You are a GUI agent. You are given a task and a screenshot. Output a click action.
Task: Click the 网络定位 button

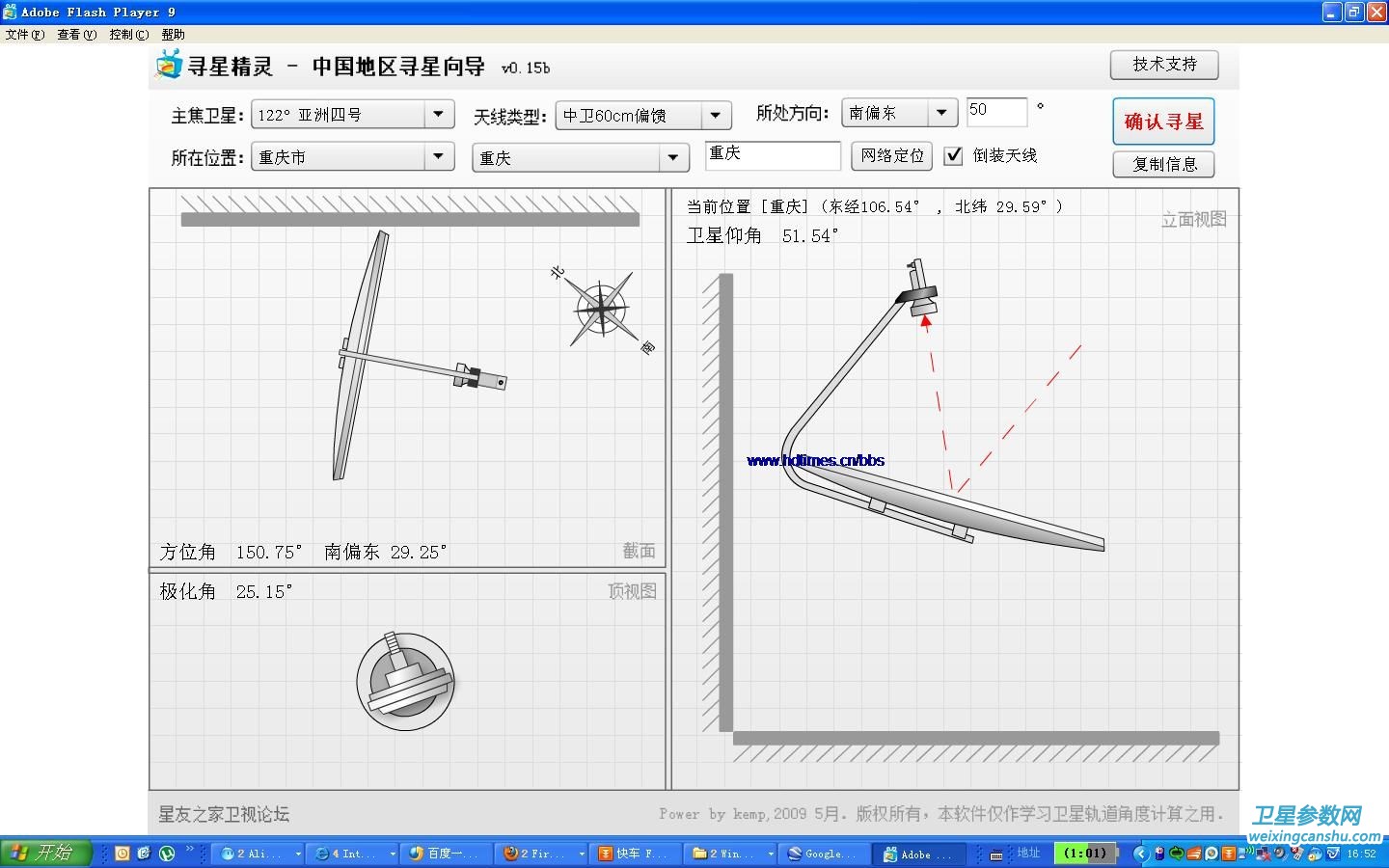click(x=891, y=155)
